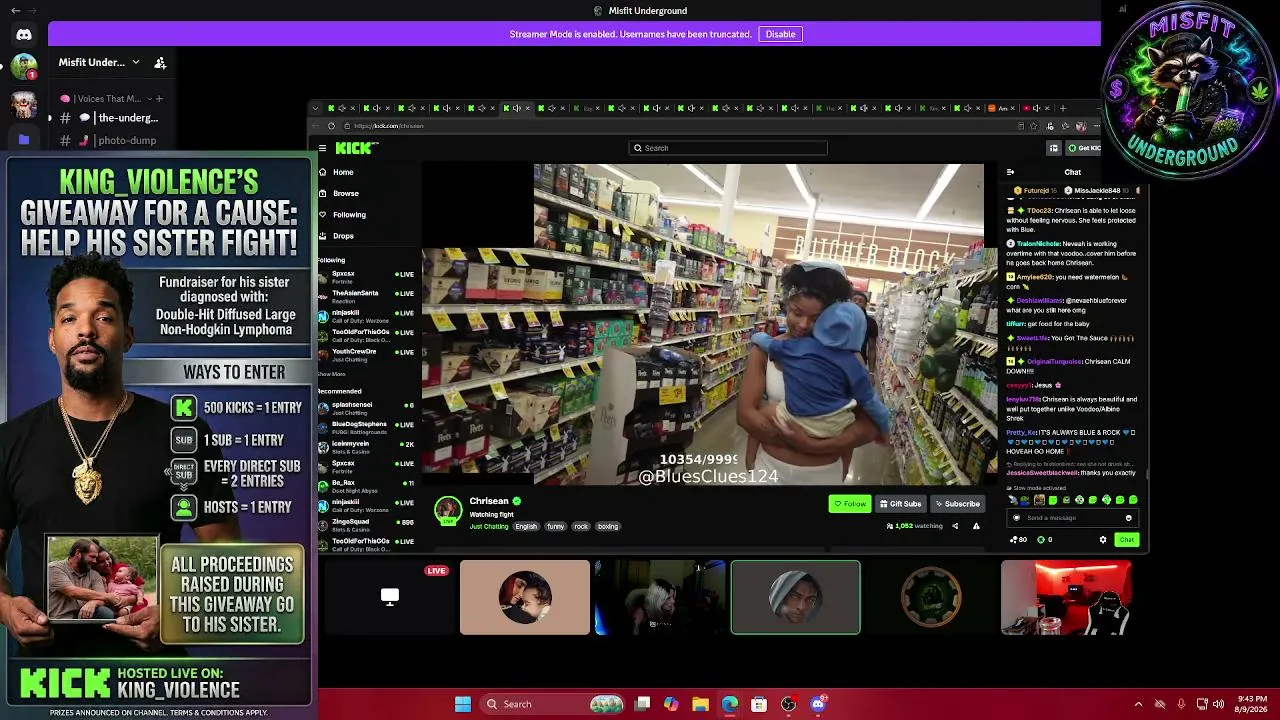Open the Kick hamburger sidebar menu
1280x720 pixels.
tap(322, 148)
